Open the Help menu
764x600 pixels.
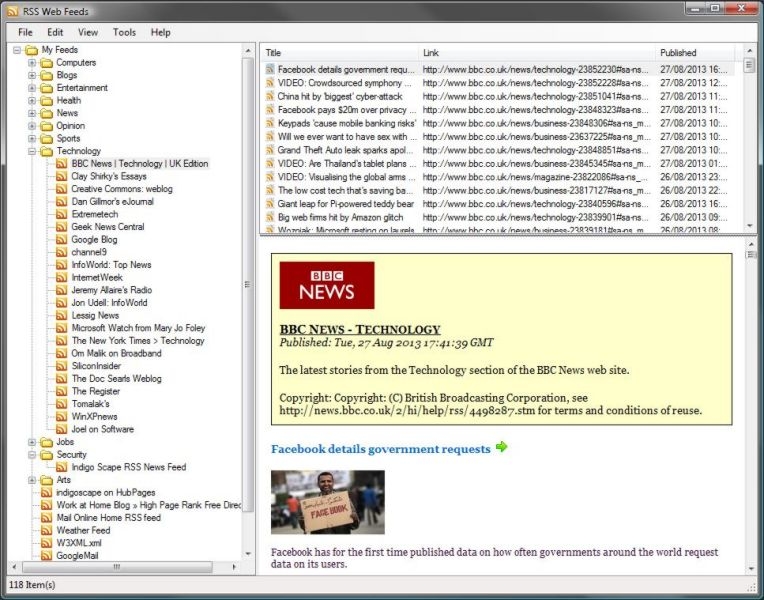160,32
